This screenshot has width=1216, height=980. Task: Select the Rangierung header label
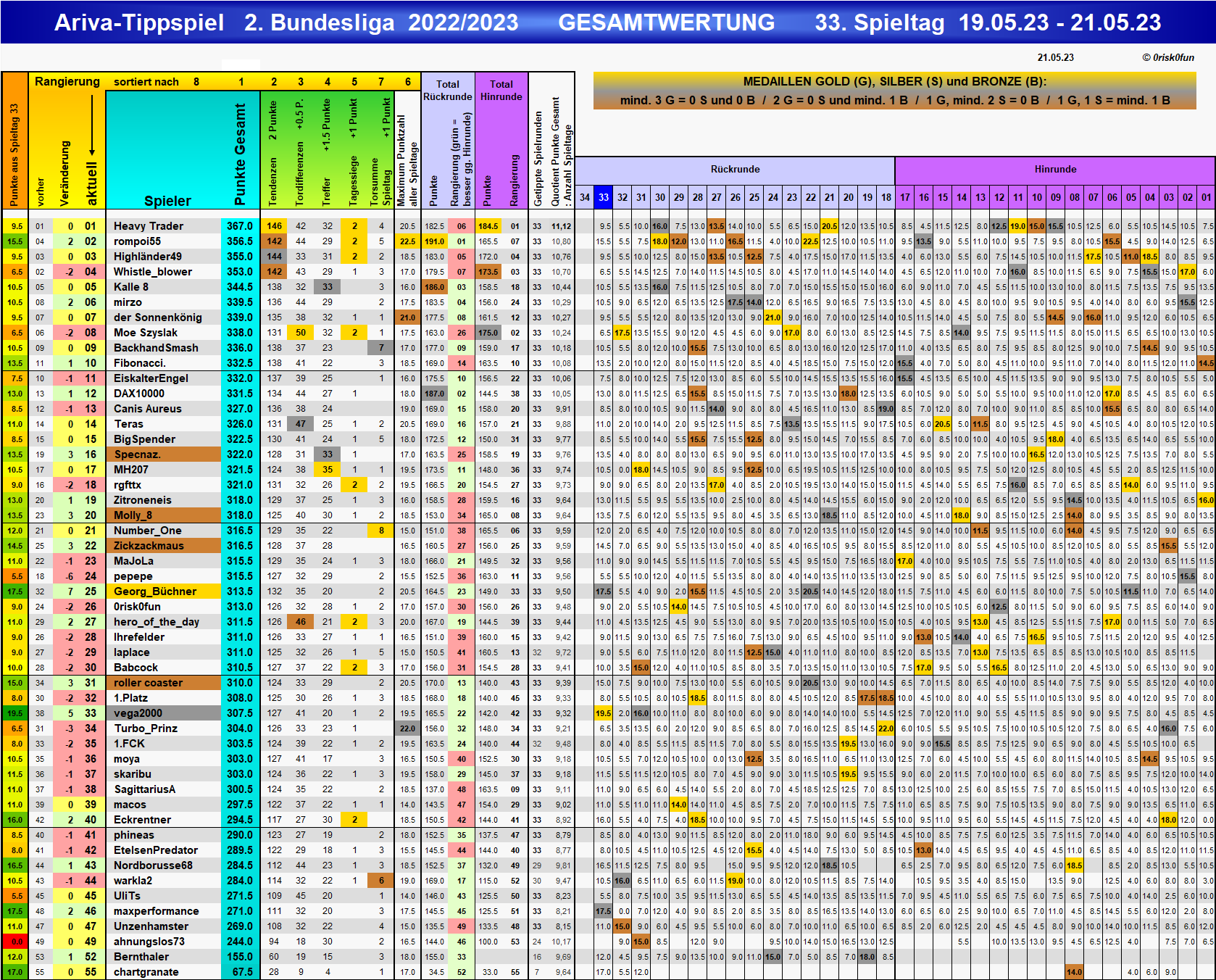tap(67, 81)
